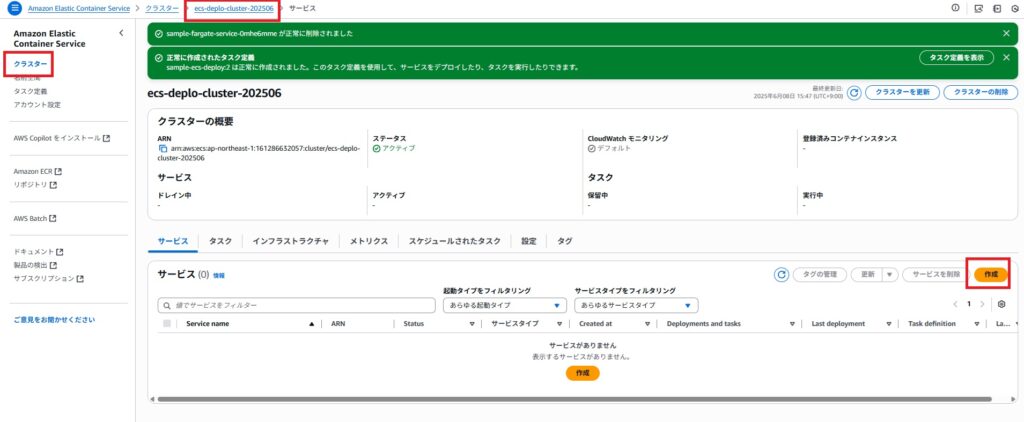Click the アクティブ status text
The width and height of the screenshot is (1024, 422).
click(398, 148)
